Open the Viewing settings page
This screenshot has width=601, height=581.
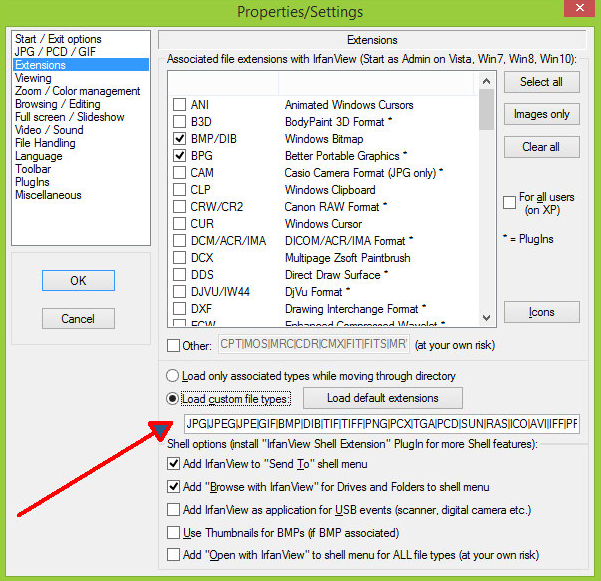point(33,78)
